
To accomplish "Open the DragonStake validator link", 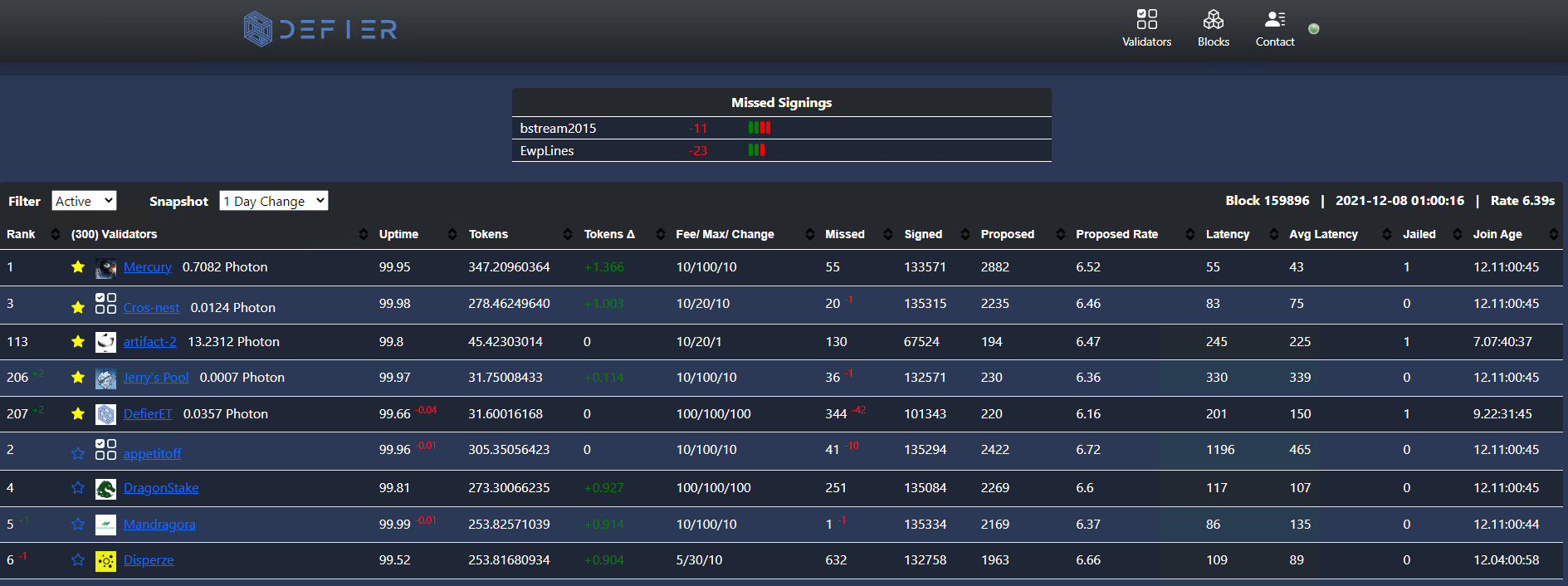I will coord(161,487).
